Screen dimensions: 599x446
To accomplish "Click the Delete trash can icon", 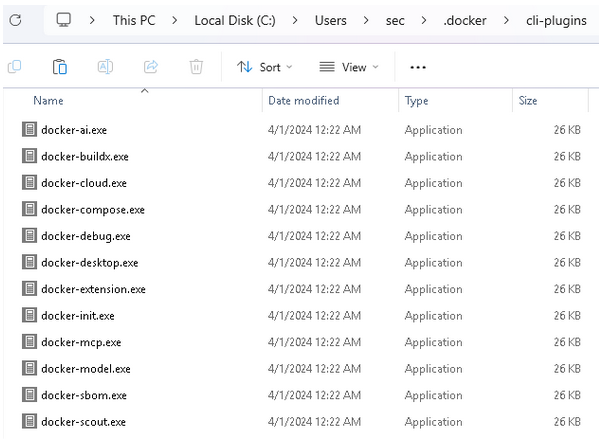I will [196, 67].
